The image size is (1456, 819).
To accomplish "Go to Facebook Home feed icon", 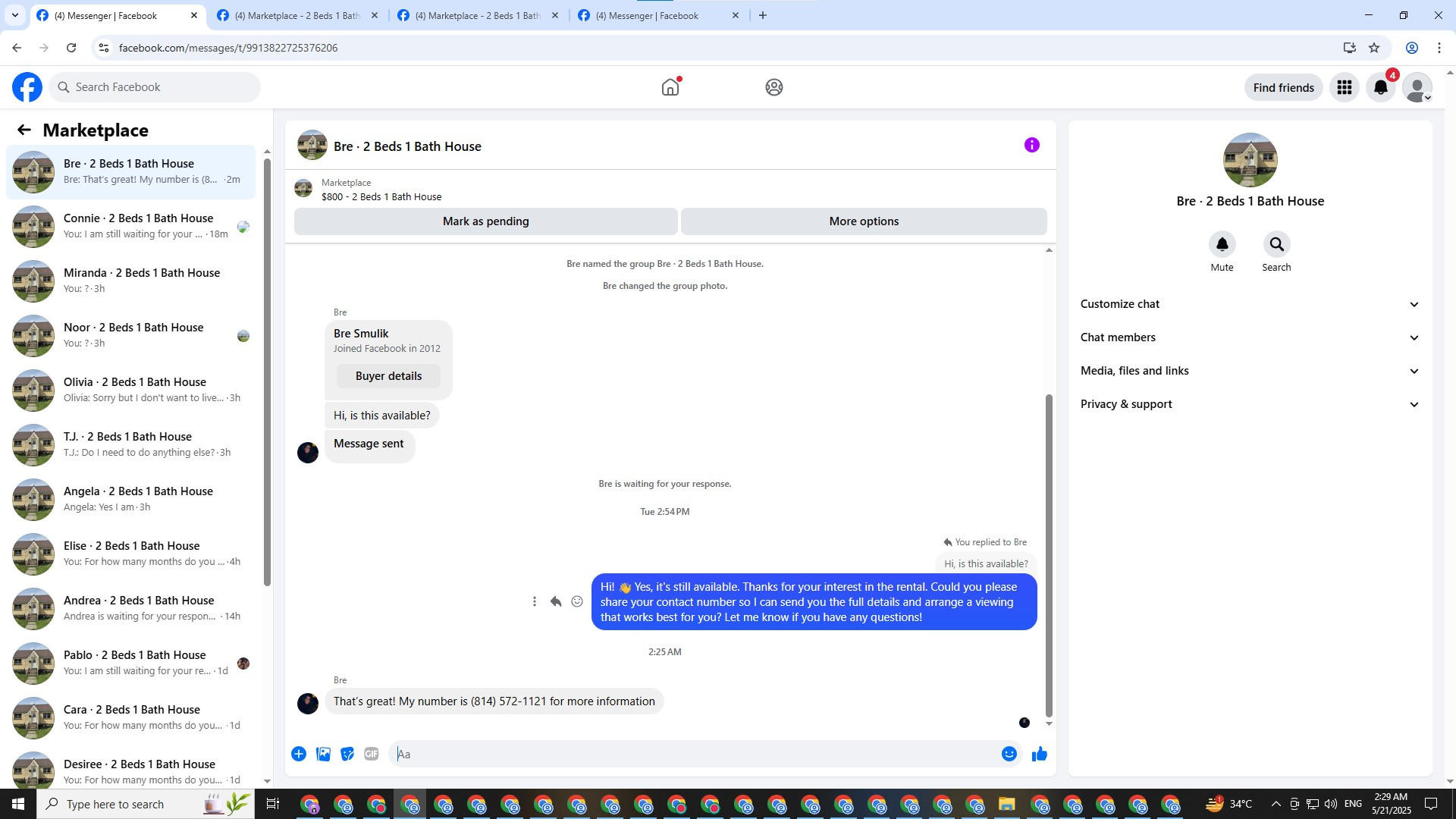I will click(x=670, y=87).
